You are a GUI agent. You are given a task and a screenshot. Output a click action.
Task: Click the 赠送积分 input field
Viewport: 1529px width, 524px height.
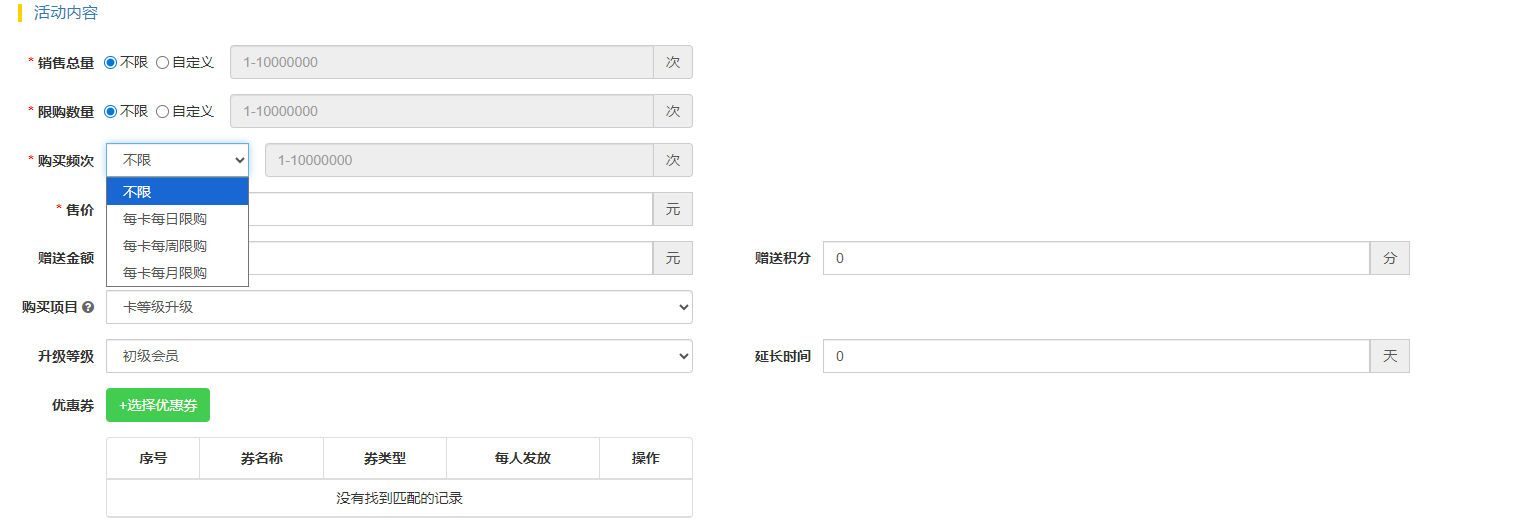click(1095, 258)
